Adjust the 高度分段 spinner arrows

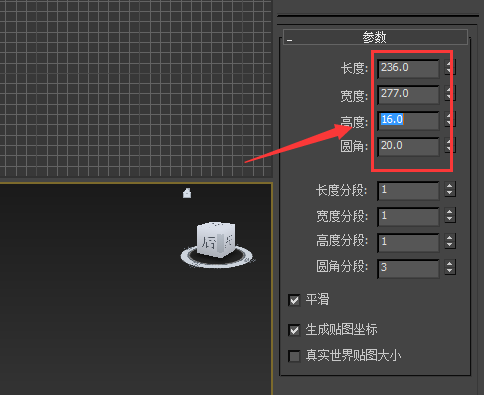pyautogui.click(x=450, y=241)
